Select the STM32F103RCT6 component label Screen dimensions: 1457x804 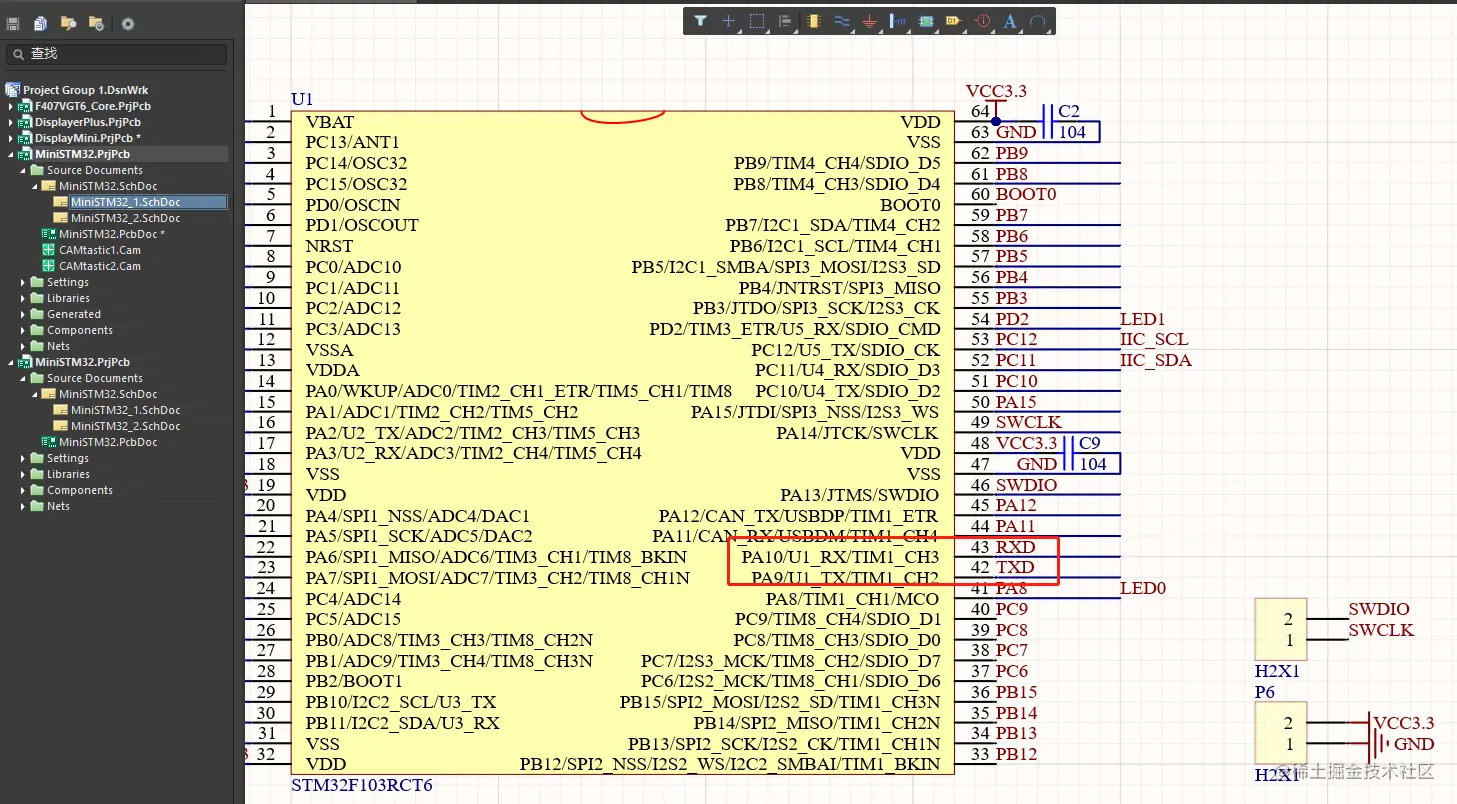coord(362,786)
